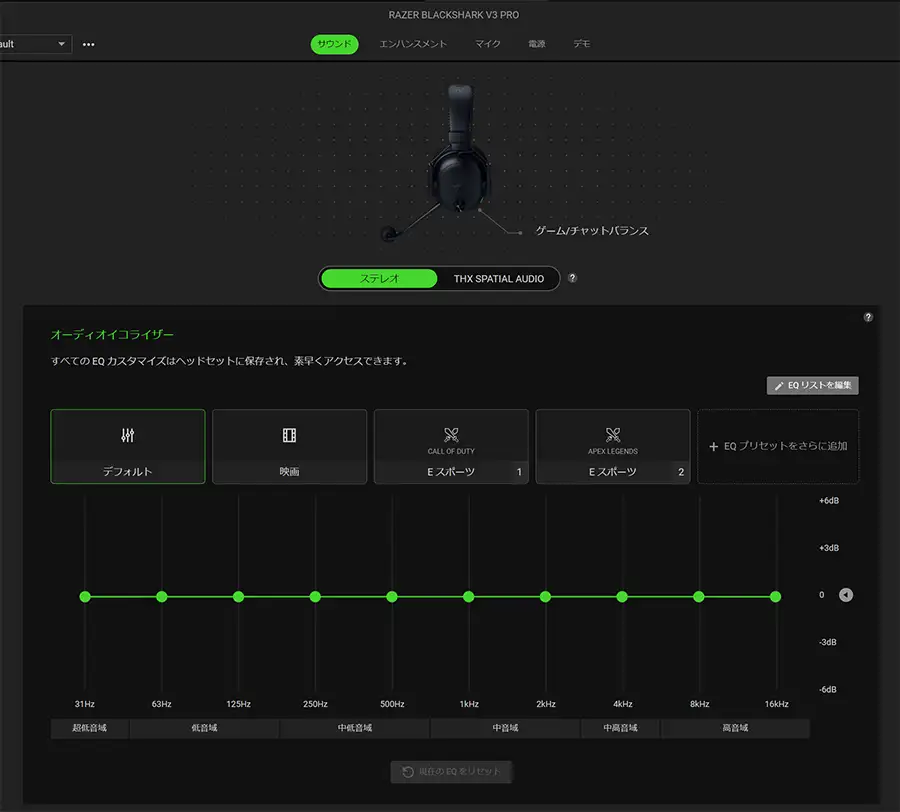Click the -6dB scale label
Viewport: 900px width, 812px height.
coord(828,690)
